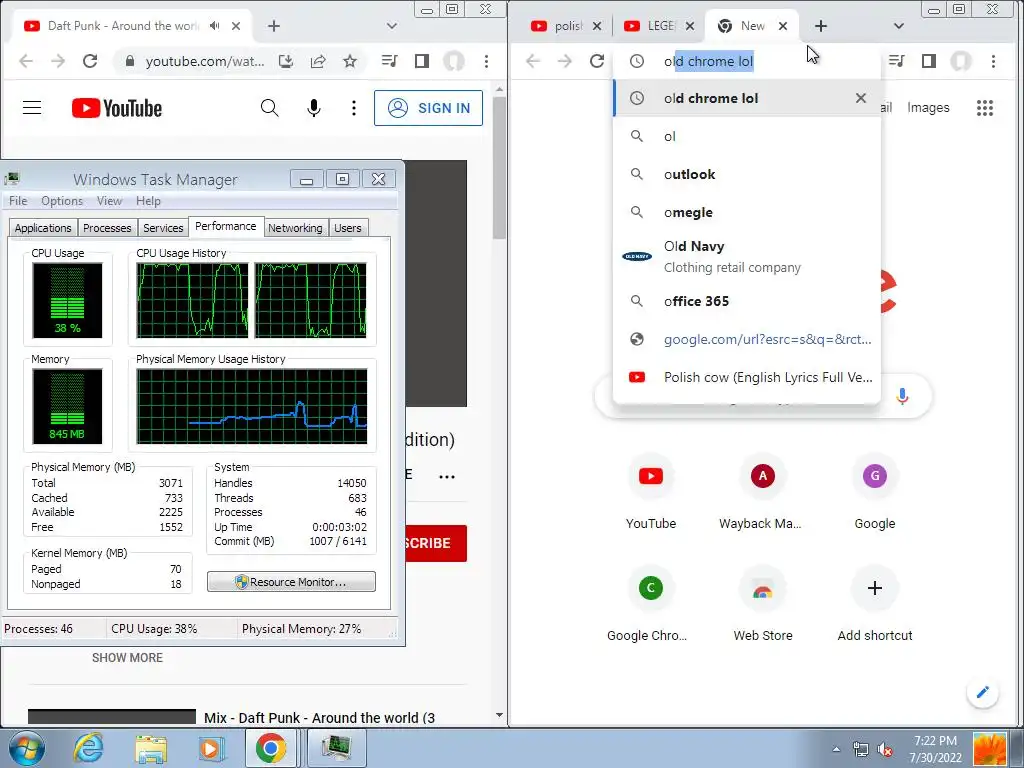The height and width of the screenshot is (768, 1024).
Task: Open right Chrome three-dot menu
Action: [993, 61]
